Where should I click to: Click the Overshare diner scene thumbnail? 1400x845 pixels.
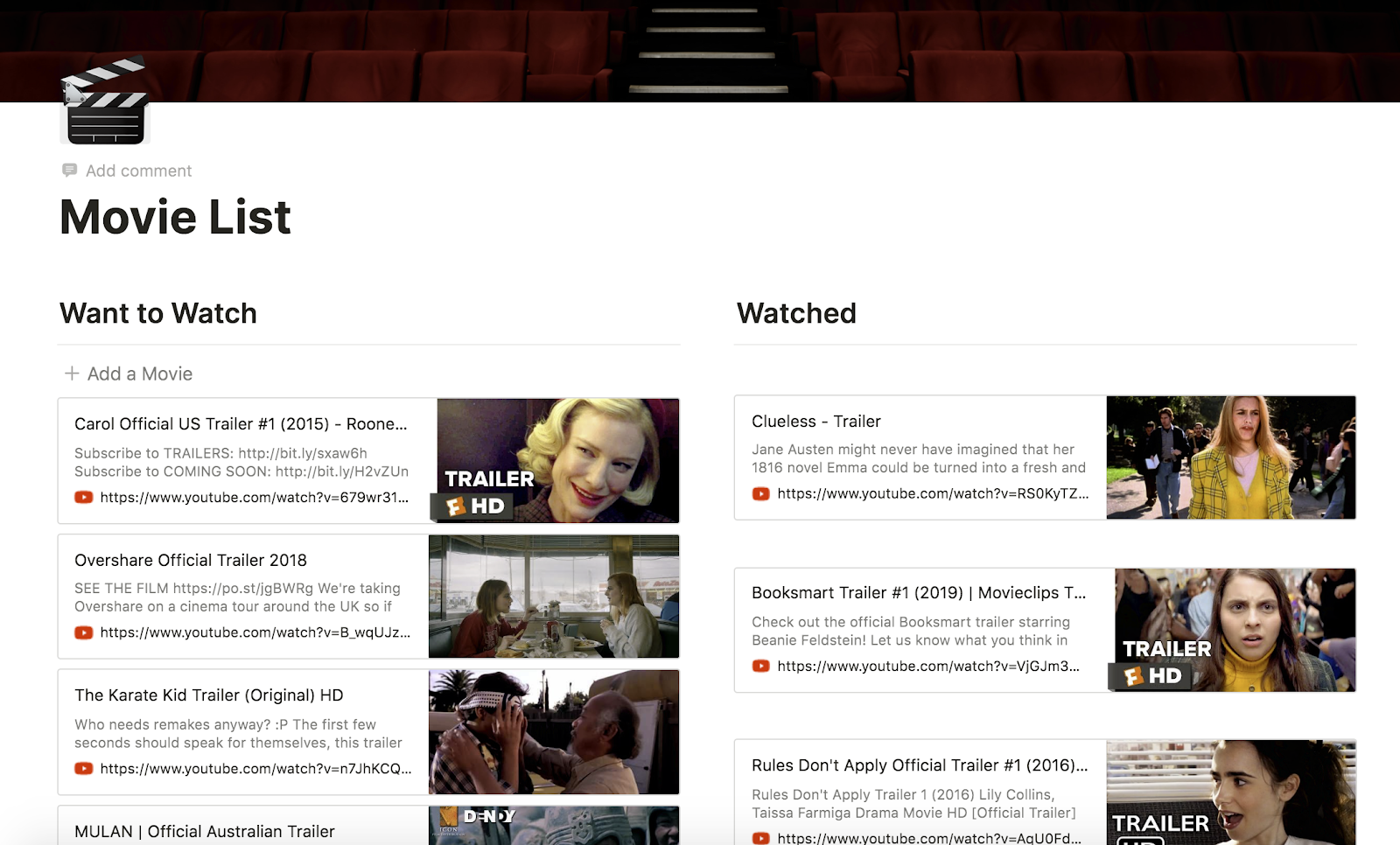tap(554, 597)
